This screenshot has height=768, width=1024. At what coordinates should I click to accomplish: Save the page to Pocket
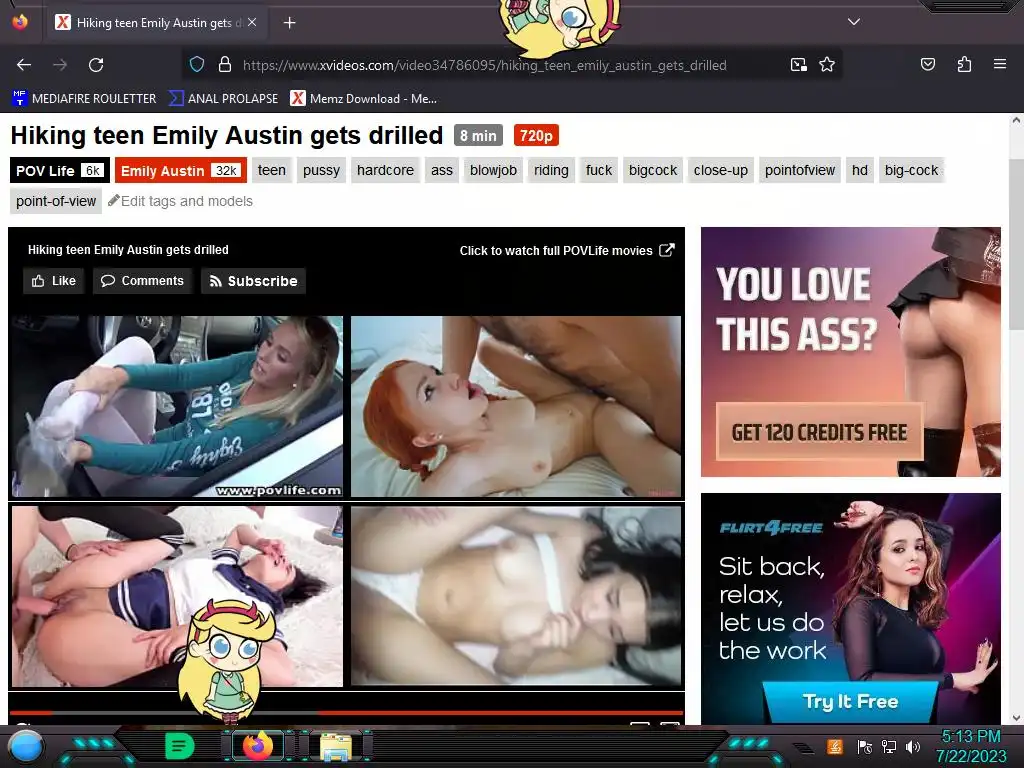(x=928, y=64)
